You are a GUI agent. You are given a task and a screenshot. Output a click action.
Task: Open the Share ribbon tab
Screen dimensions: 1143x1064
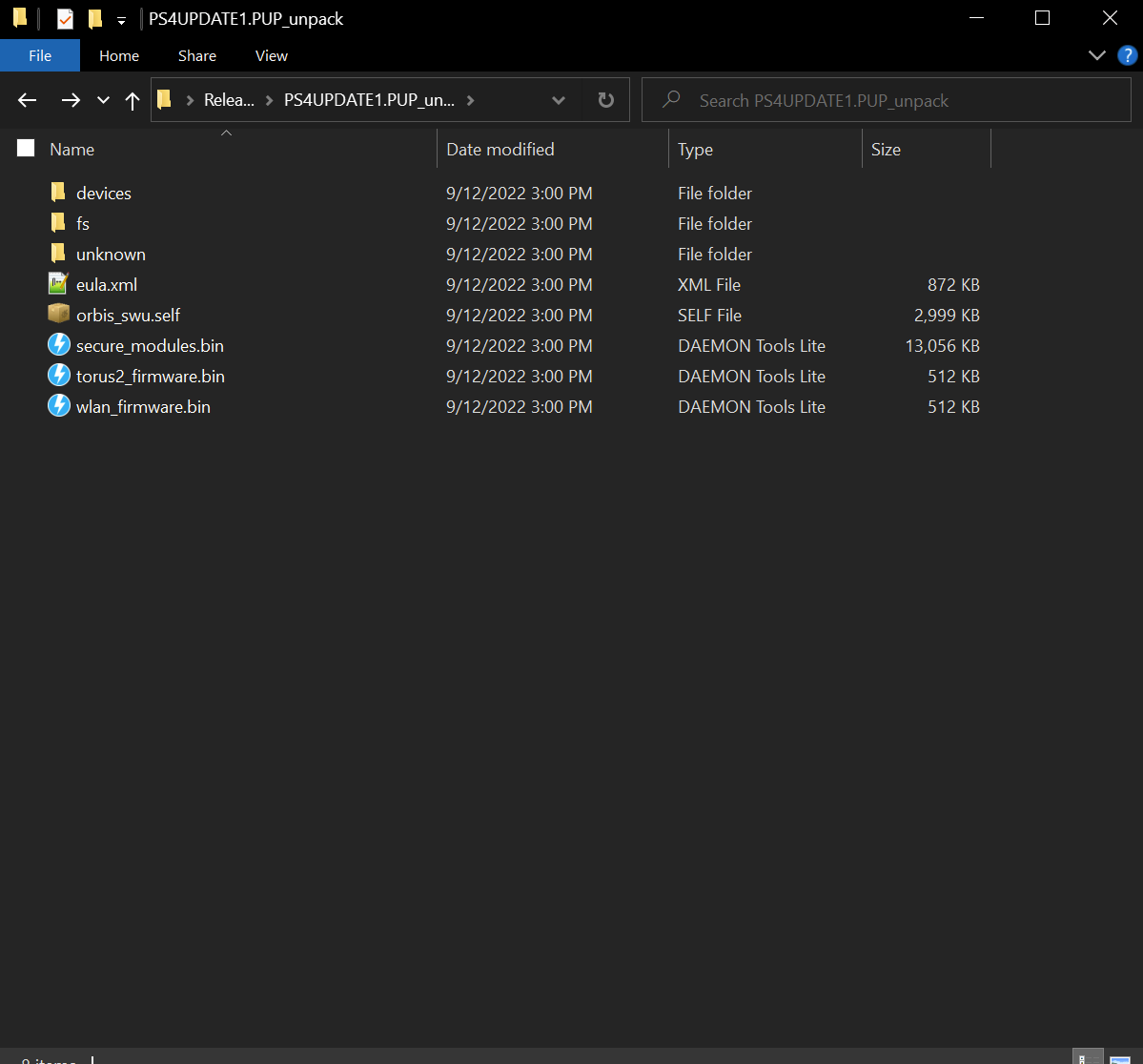pyautogui.click(x=196, y=55)
